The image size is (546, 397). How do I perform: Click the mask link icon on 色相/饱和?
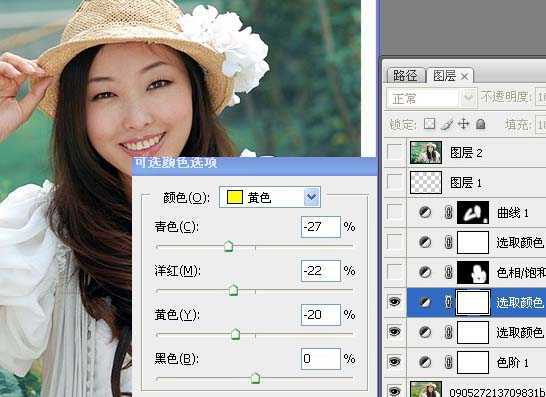click(448, 272)
